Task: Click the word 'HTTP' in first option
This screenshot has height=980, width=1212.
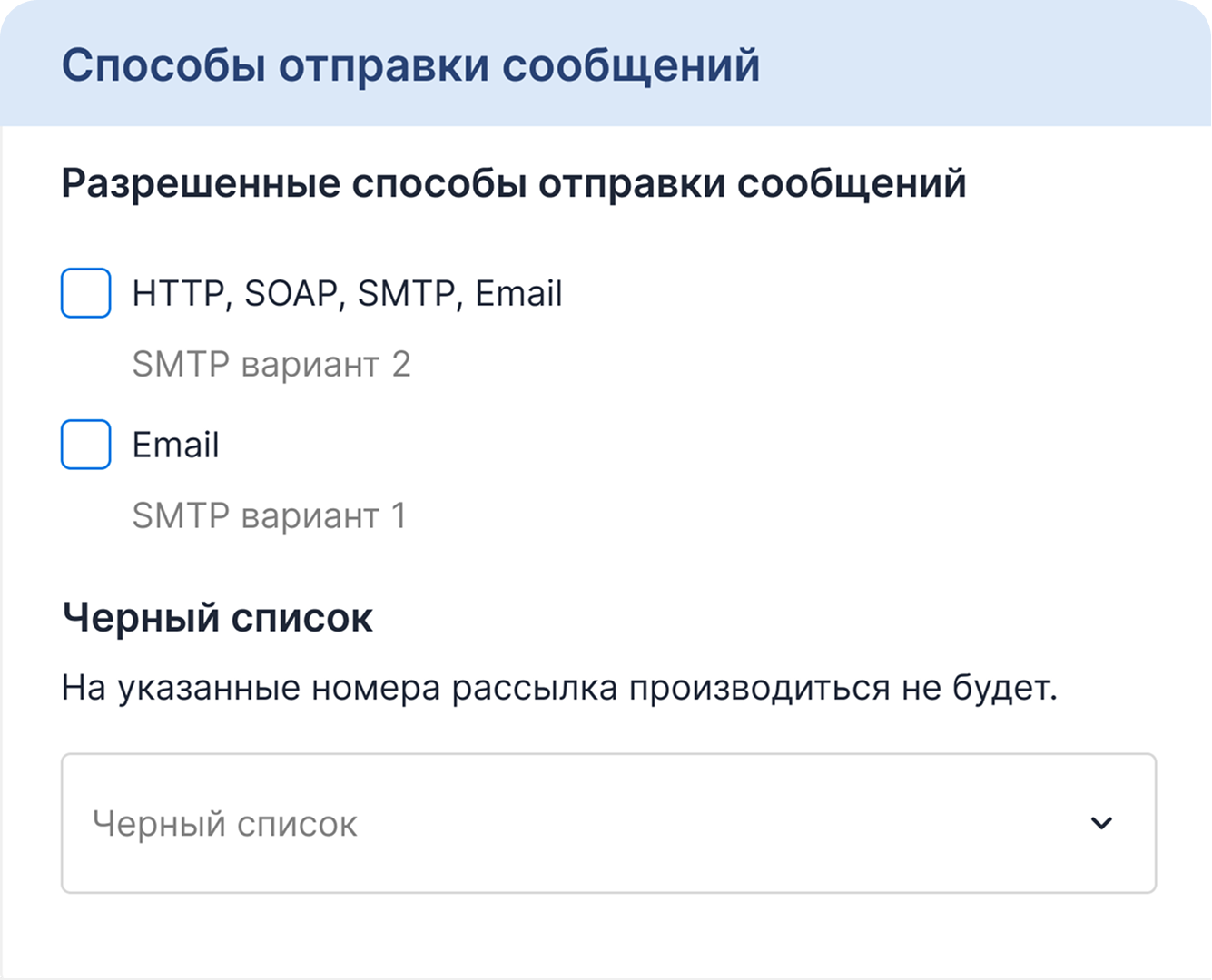Action: pyautogui.click(x=179, y=294)
